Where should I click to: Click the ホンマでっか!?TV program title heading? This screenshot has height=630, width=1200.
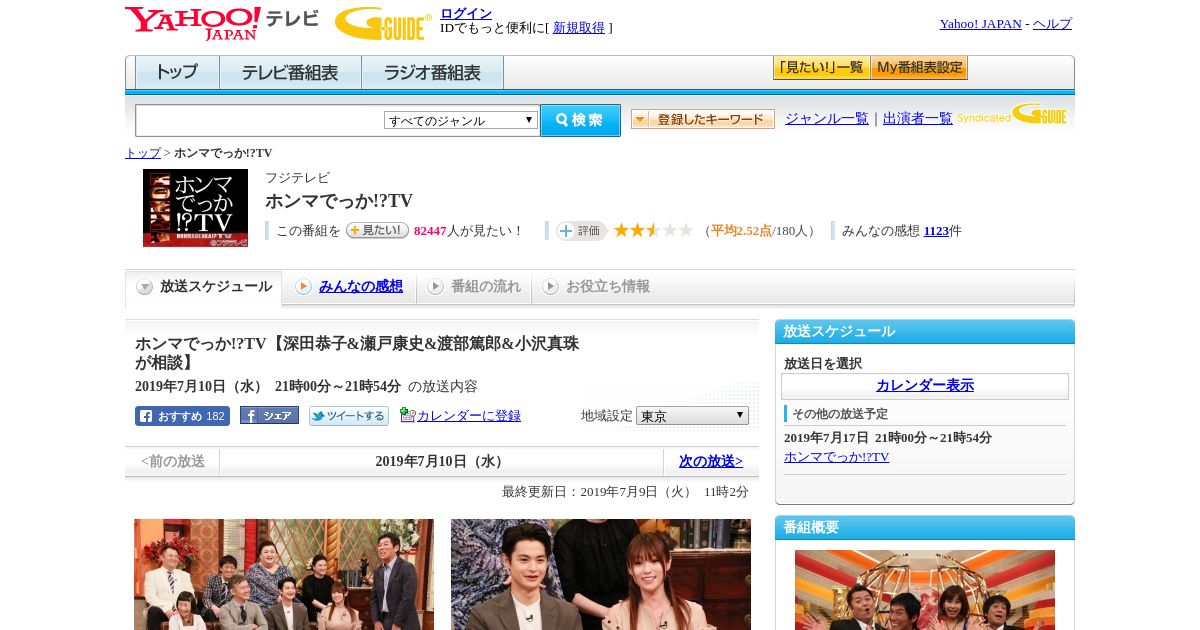tap(339, 201)
